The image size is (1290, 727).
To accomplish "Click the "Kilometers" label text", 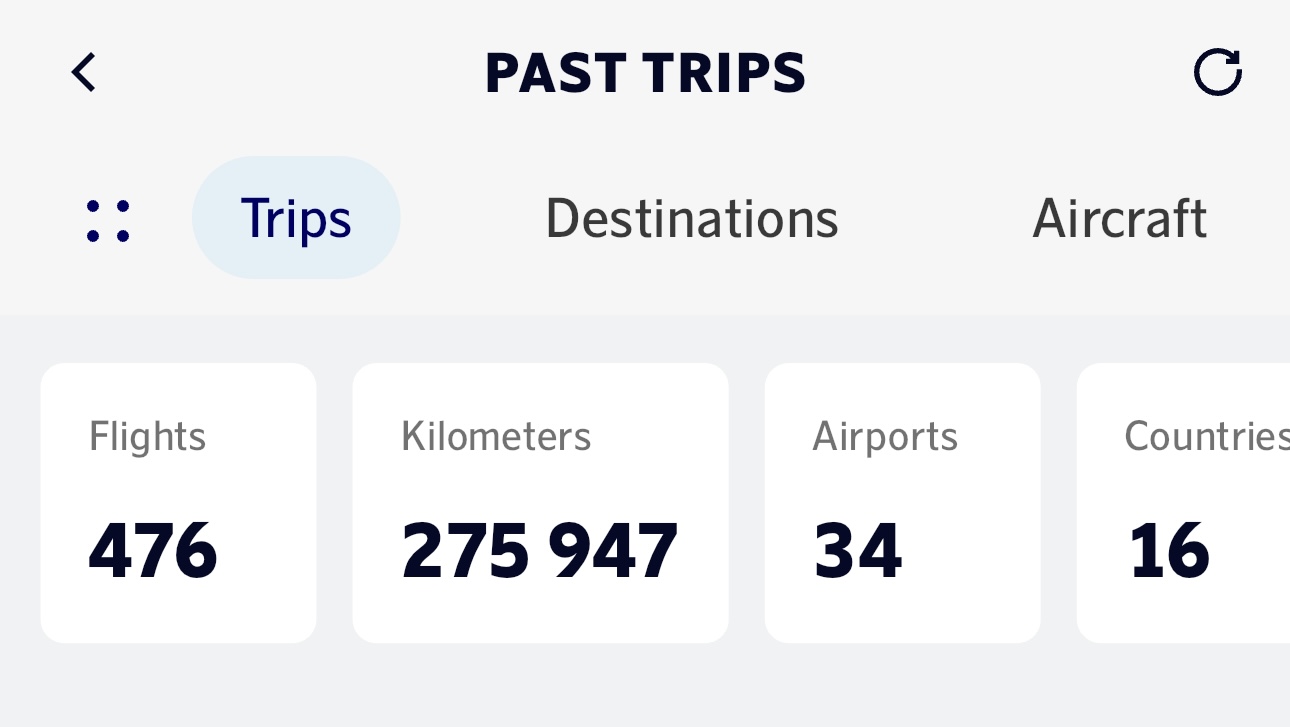I will click(496, 437).
